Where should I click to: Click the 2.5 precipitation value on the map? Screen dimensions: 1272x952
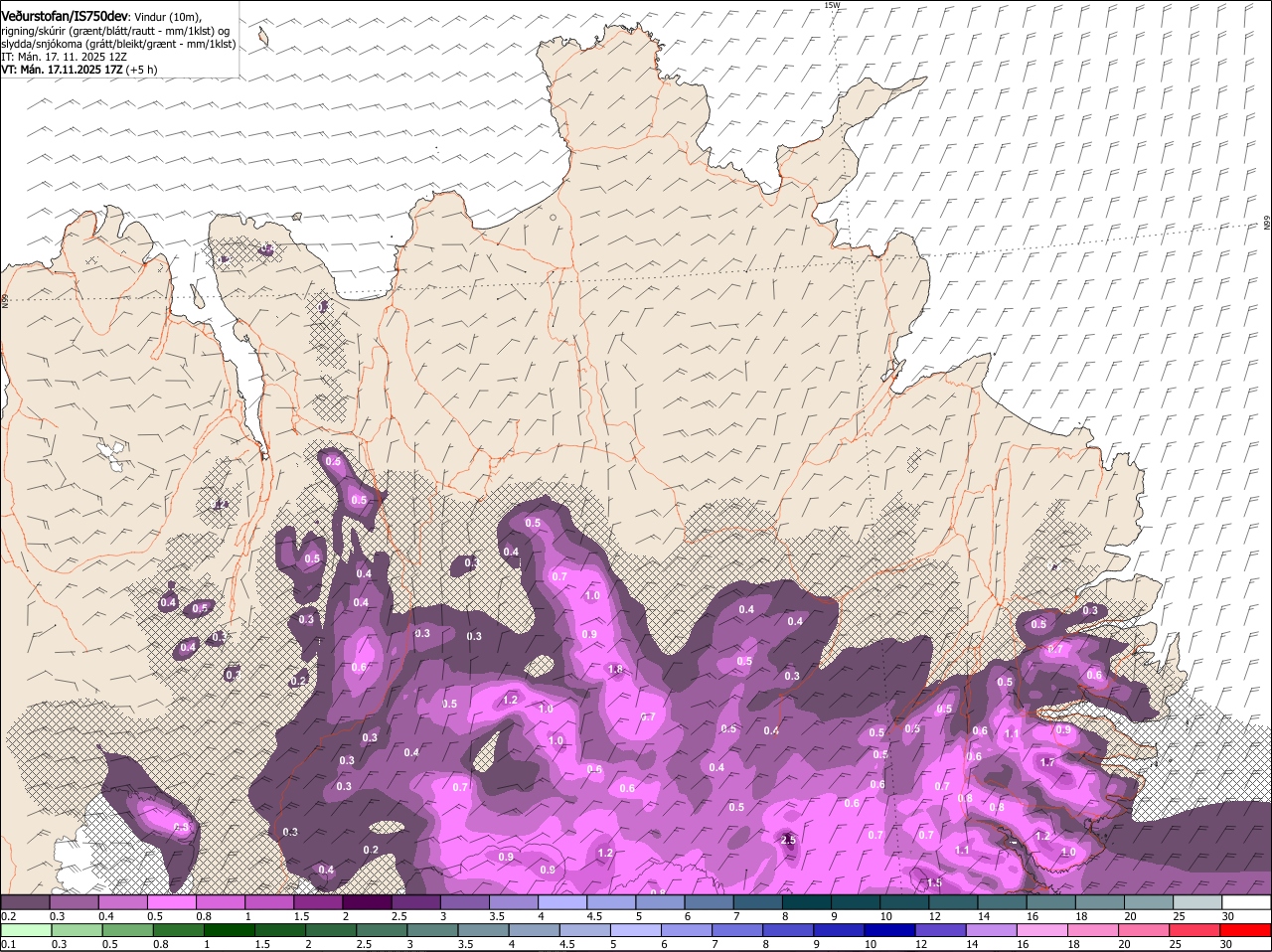click(789, 840)
